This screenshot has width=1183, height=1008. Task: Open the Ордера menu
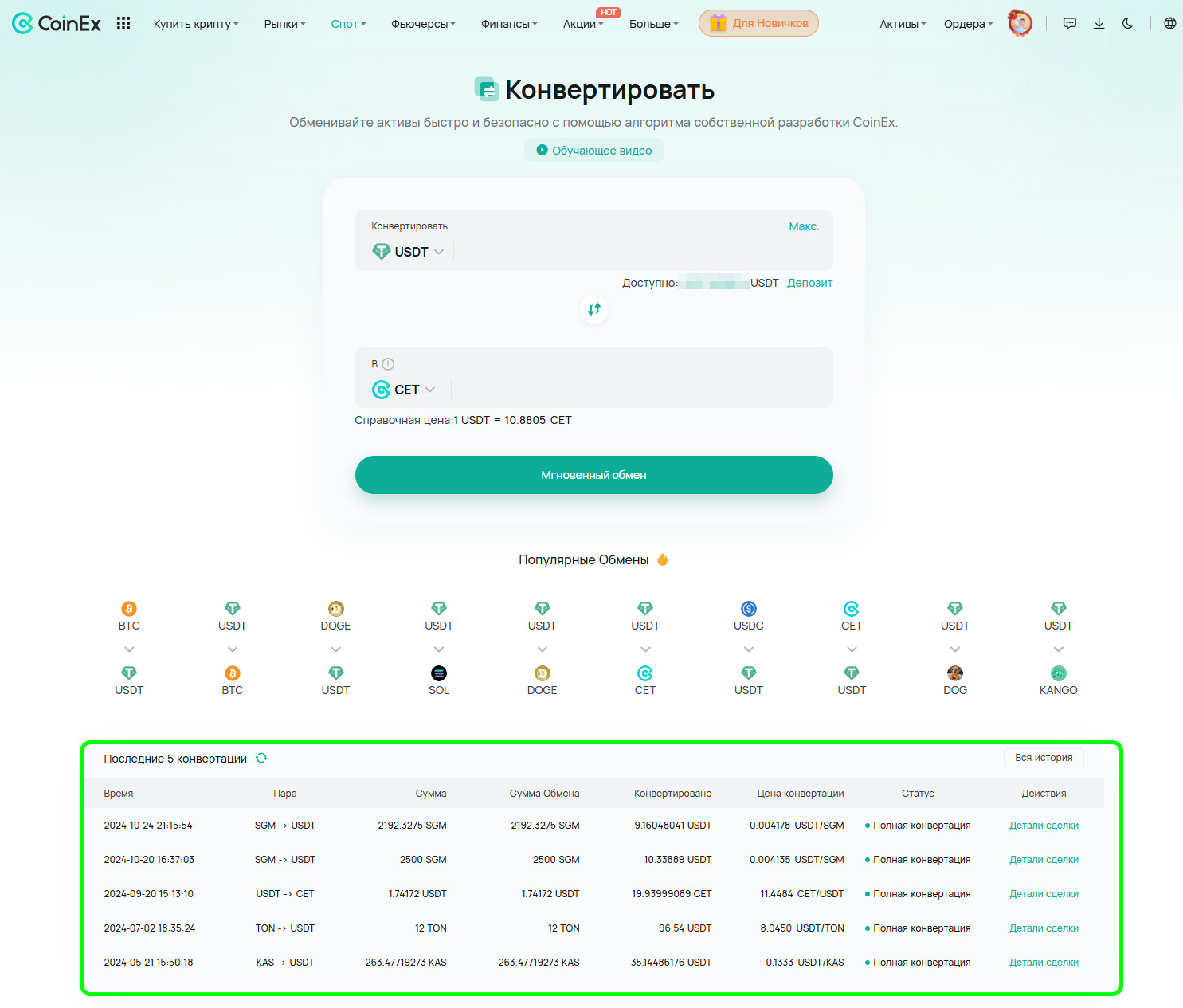tap(969, 24)
